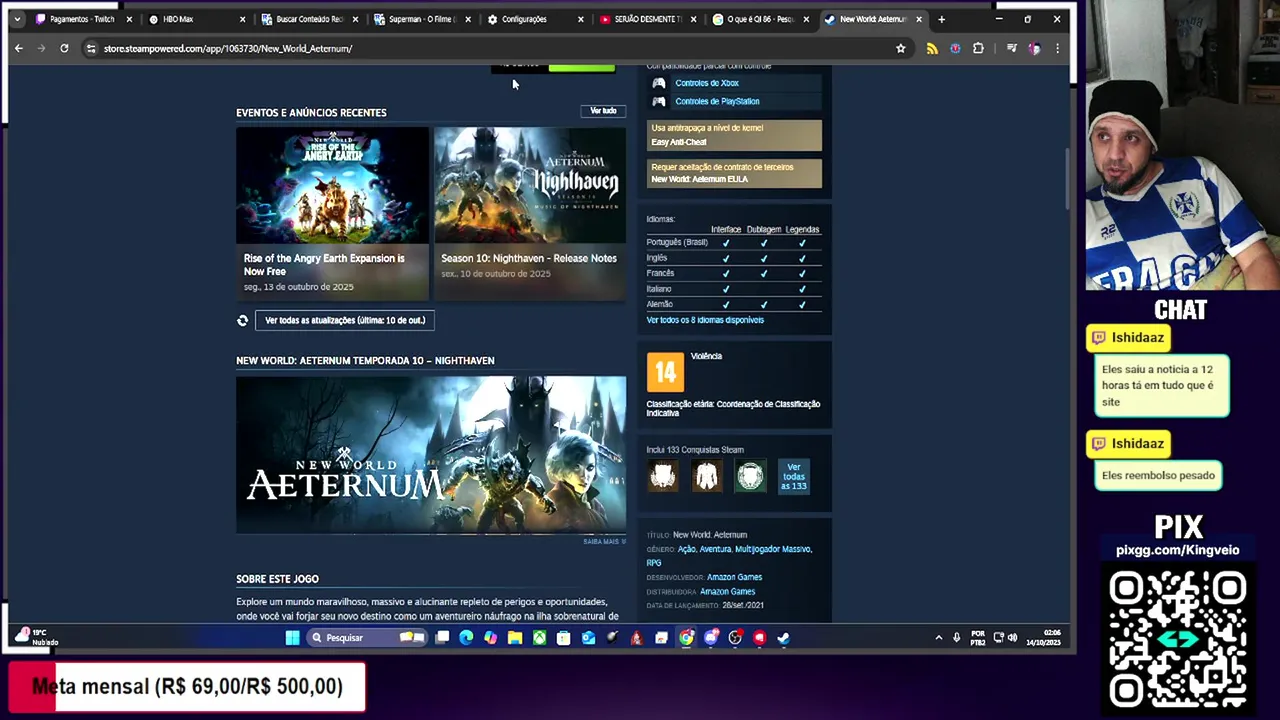
Task: Open Amazon Games developer link
Action: (734, 577)
